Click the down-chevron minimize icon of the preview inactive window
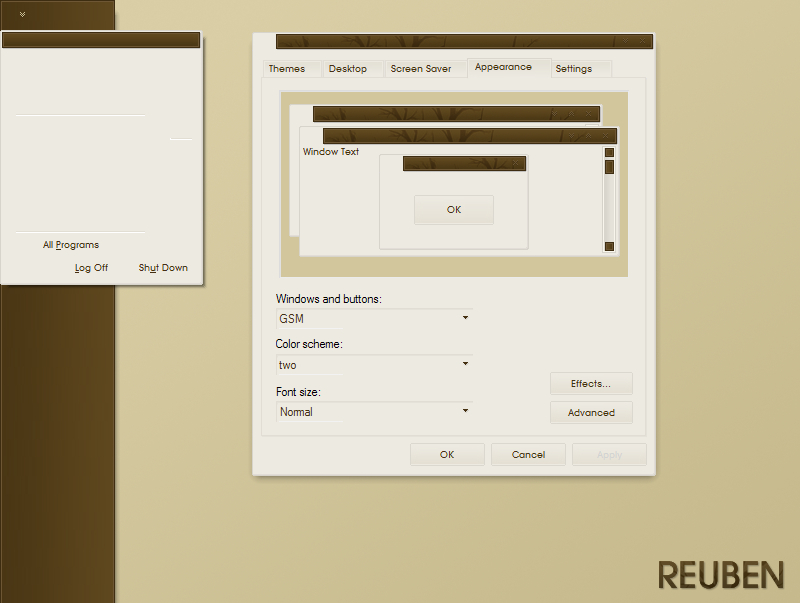Screen dimensions: 800x603 click(555, 114)
